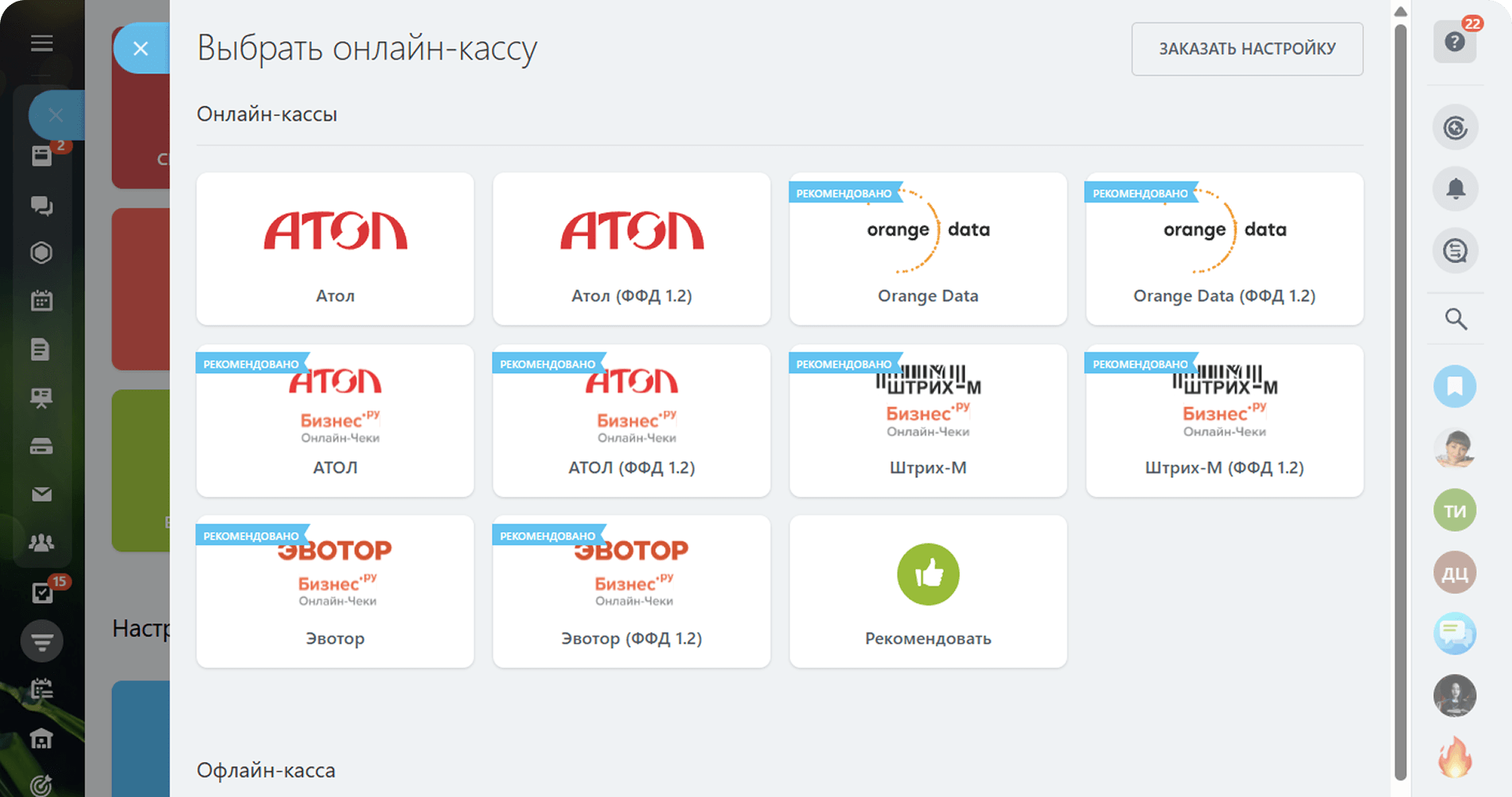Click the Рекомендовать thumbs-up card
The height and width of the screenshot is (797, 1512).
tap(928, 592)
